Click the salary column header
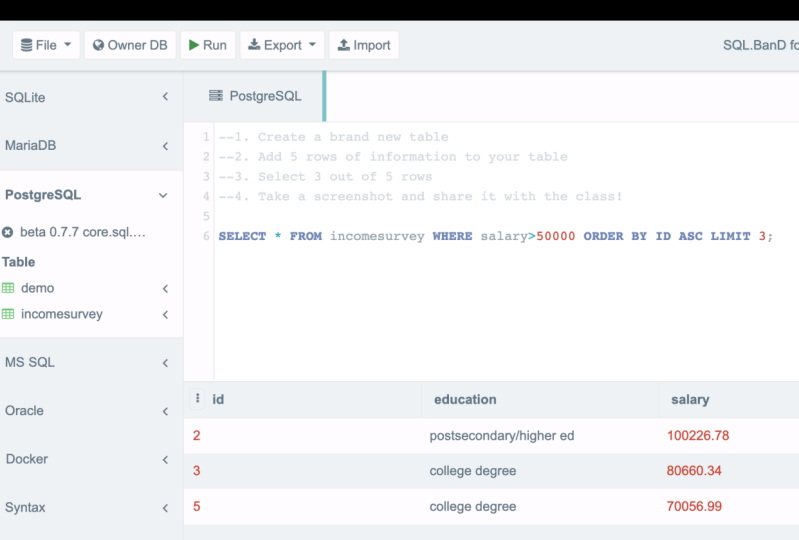The image size is (799, 540). click(690, 399)
